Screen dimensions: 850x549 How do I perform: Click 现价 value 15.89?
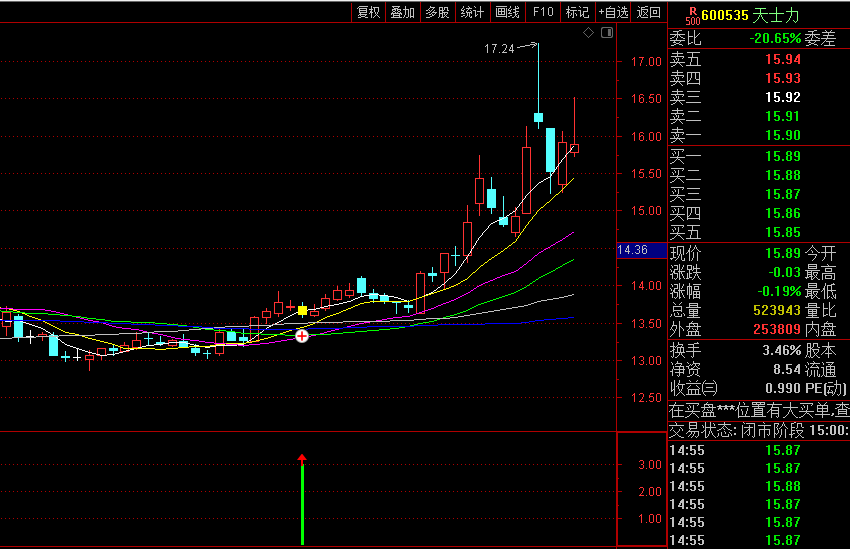tap(783, 253)
